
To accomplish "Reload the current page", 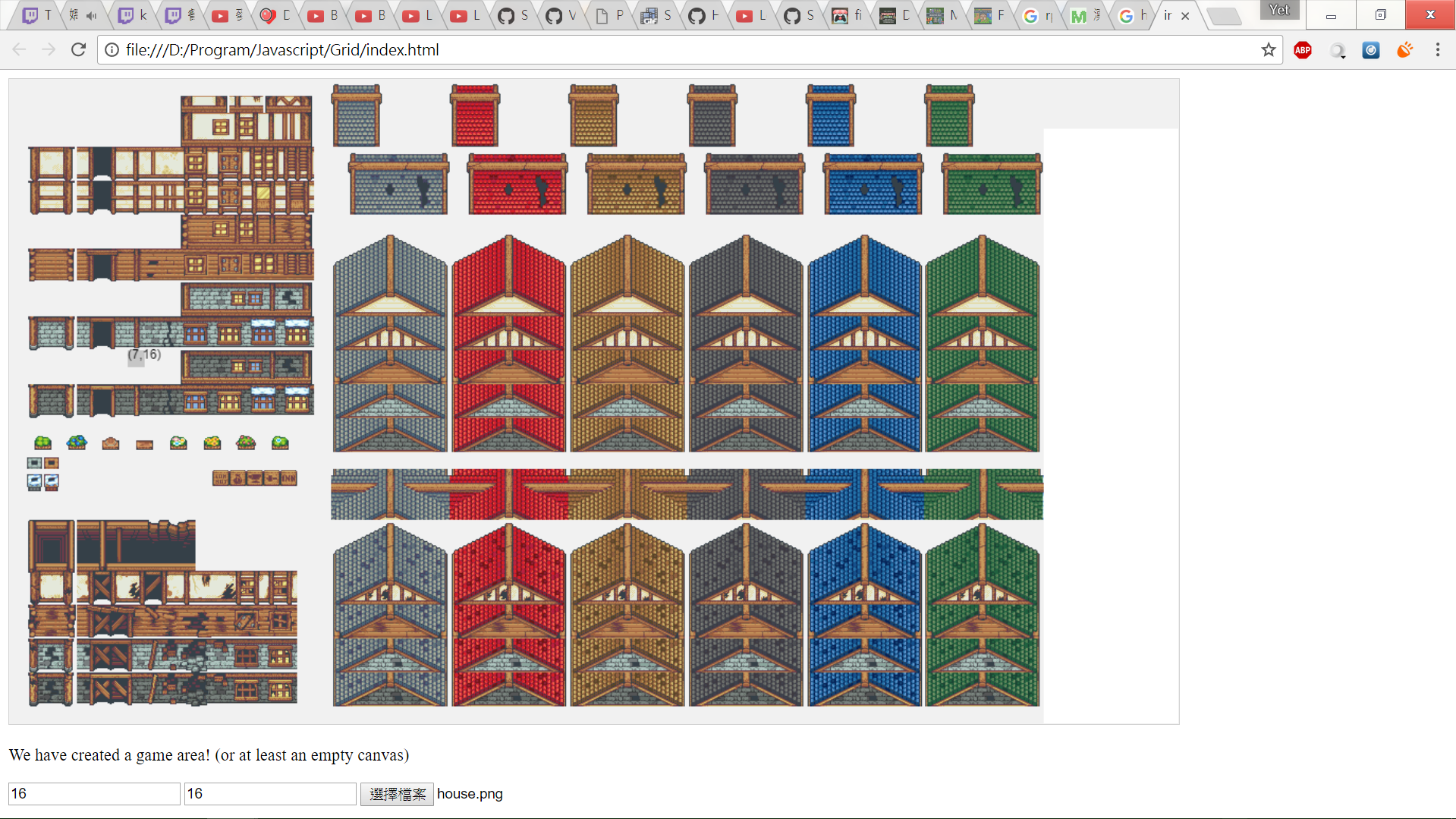I will click(x=78, y=50).
